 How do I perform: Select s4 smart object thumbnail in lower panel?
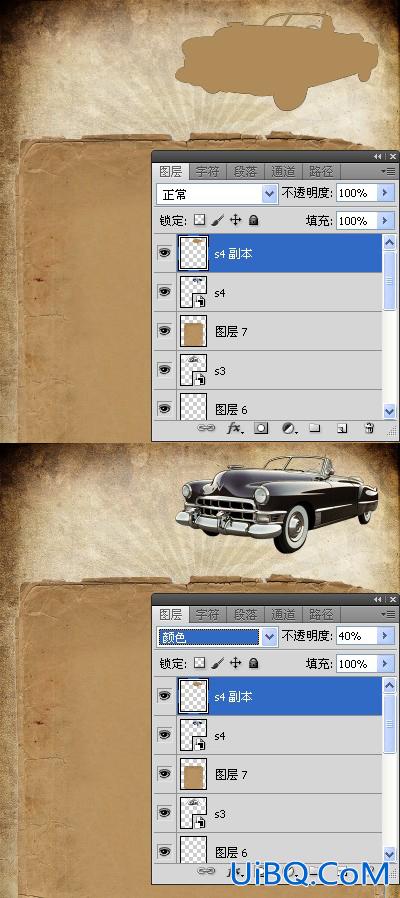pos(194,735)
